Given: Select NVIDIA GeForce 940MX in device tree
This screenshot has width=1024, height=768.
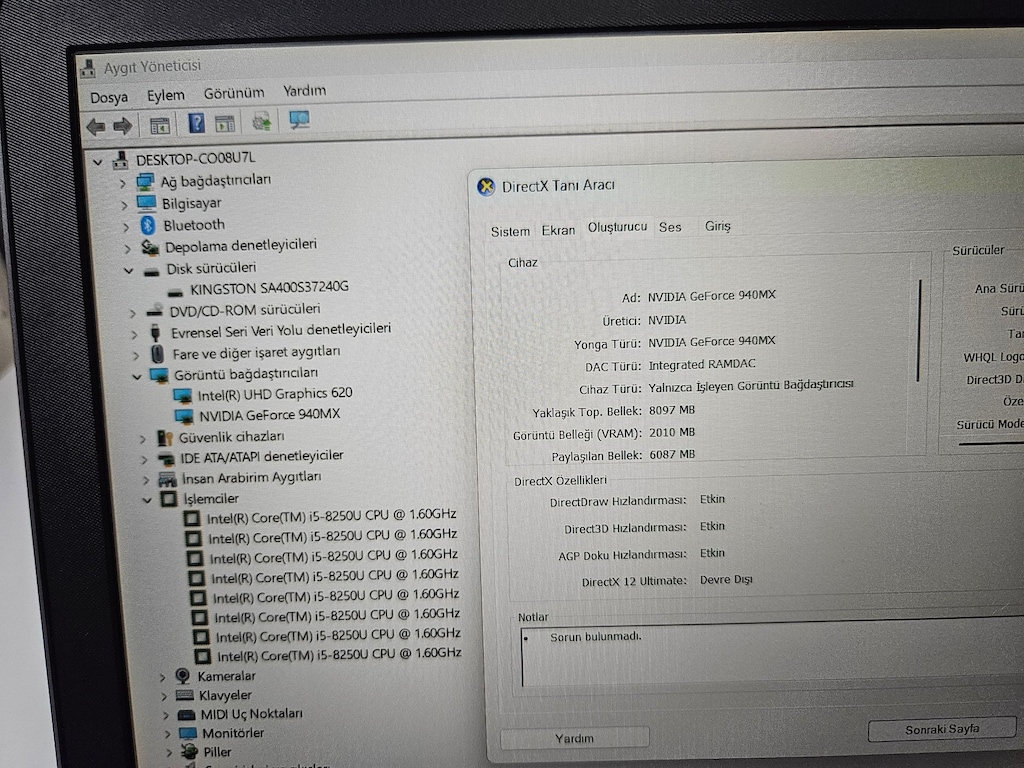Looking at the screenshot, I should coord(269,415).
